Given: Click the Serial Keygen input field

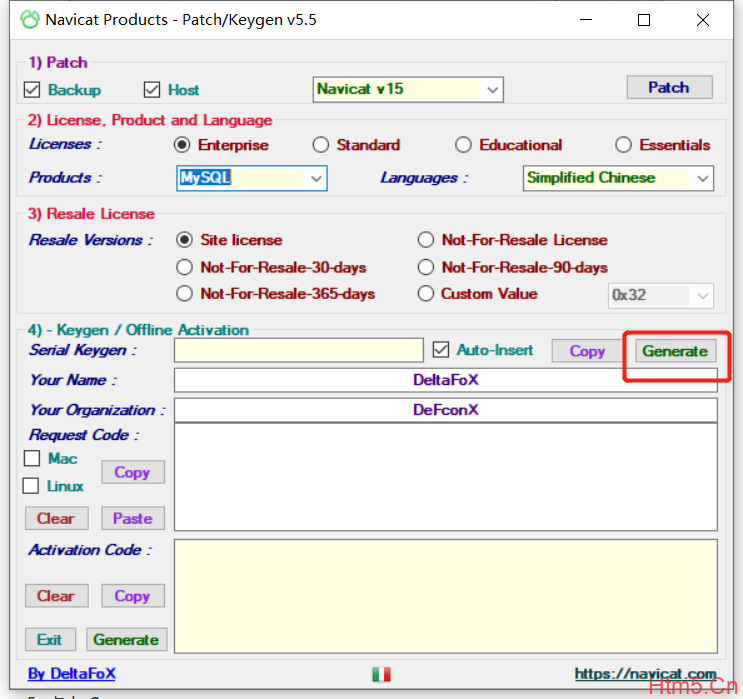Looking at the screenshot, I should (x=299, y=351).
